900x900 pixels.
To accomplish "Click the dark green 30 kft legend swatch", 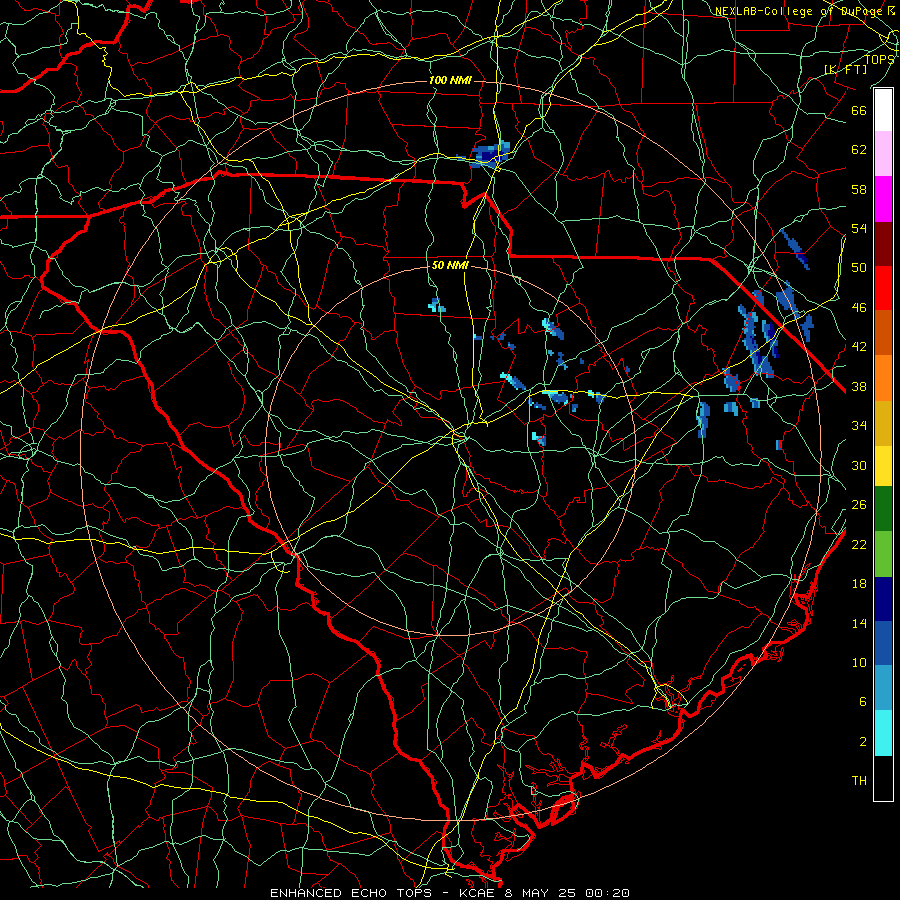I will pyautogui.click(x=883, y=509).
